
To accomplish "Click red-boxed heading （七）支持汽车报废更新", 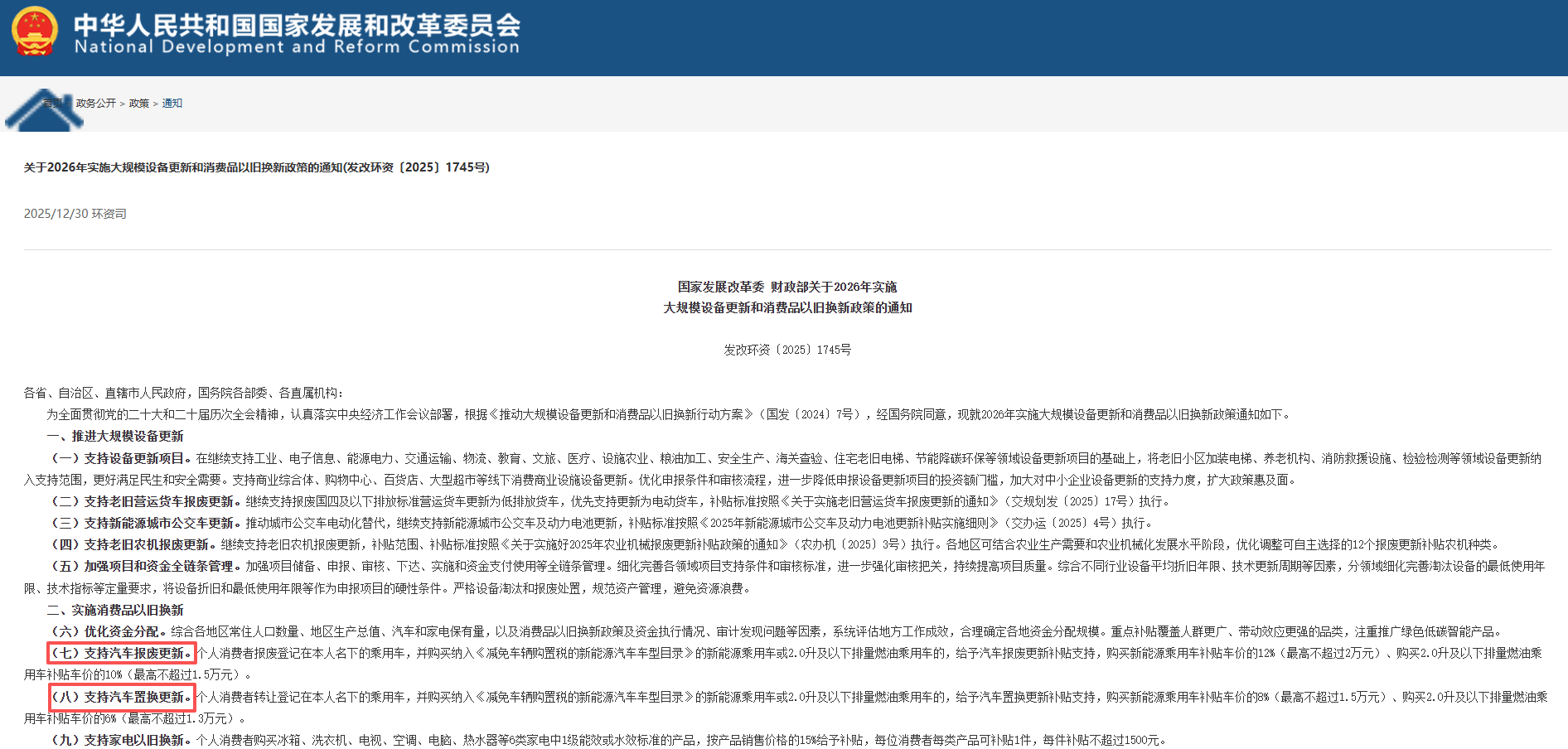I will pyautogui.click(x=121, y=653).
